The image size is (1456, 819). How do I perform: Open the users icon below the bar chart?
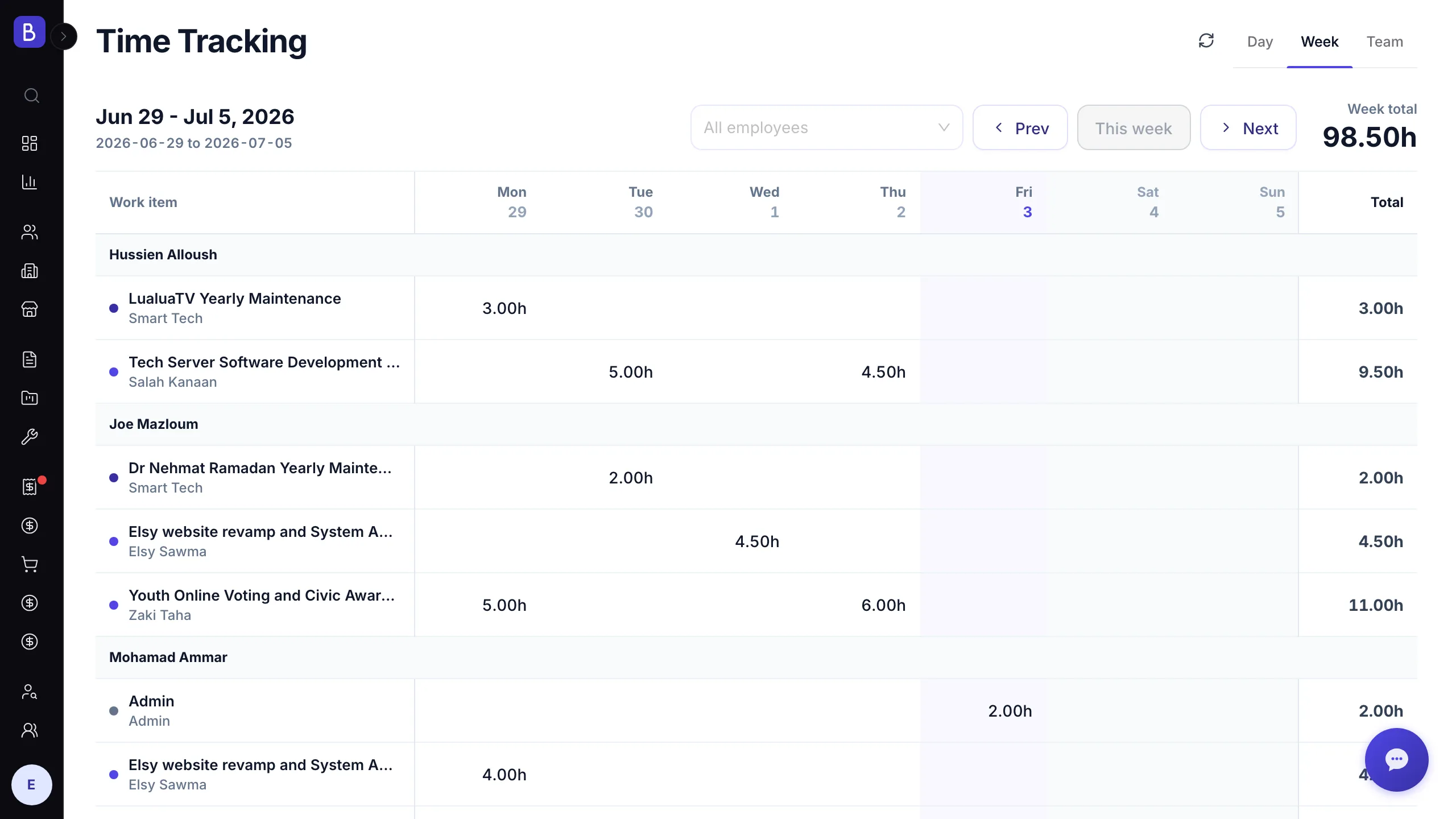coord(30,232)
